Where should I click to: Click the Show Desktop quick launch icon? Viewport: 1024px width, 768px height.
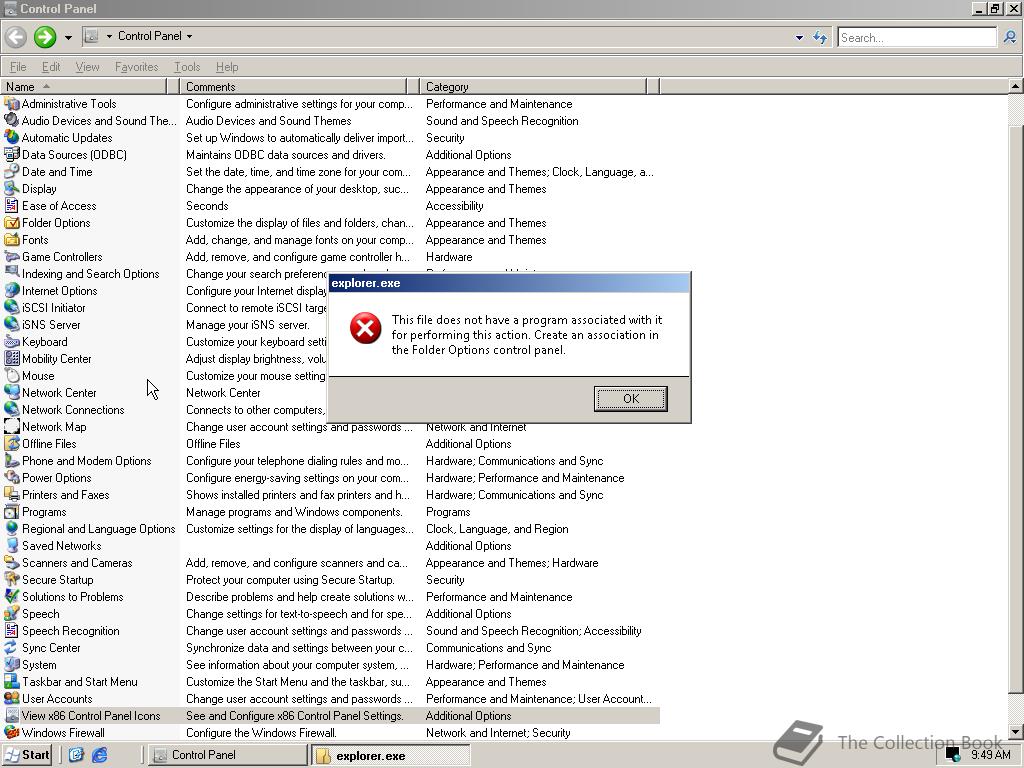[x=76, y=755]
